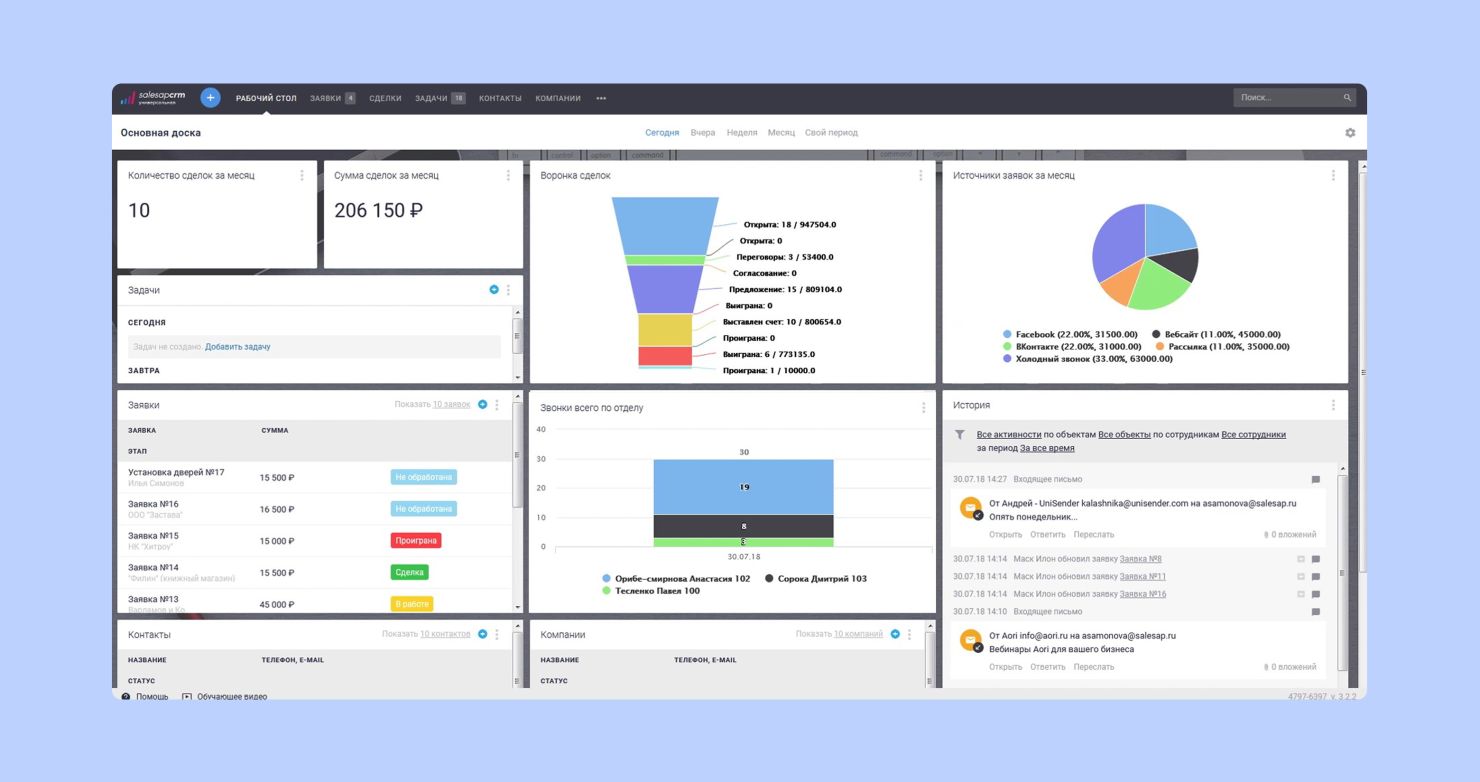Open the Заявка №16 link in История
Image resolution: width=1480 pixels, height=782 pixels.
(x=1142, y=594)
